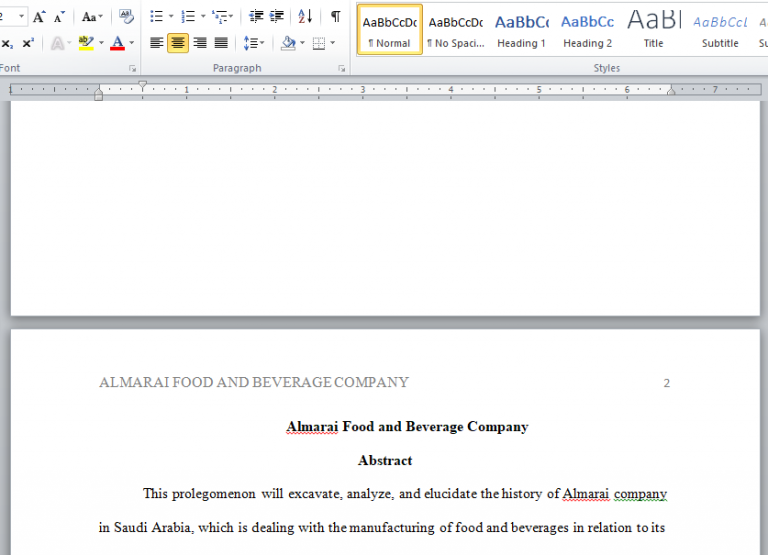
Task: Open the bullets list dropdown arrow
Action: 171,17
